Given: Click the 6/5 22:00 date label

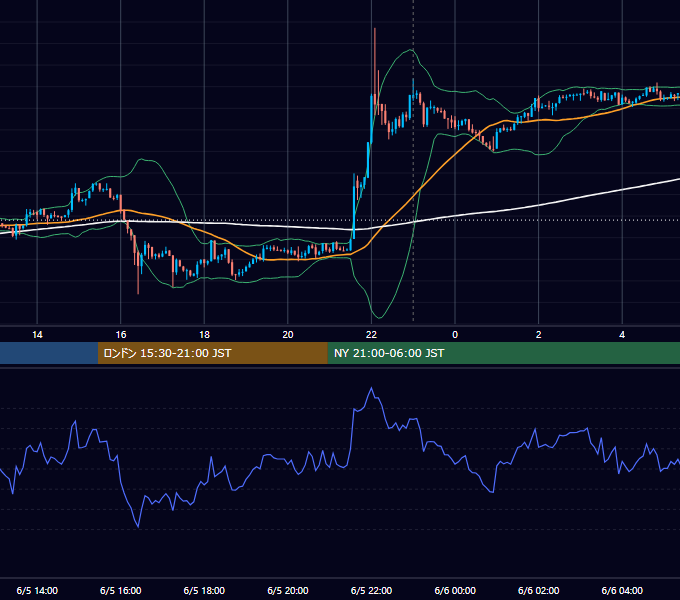Looking at the screenshot, I should click(x=371, y=590).
